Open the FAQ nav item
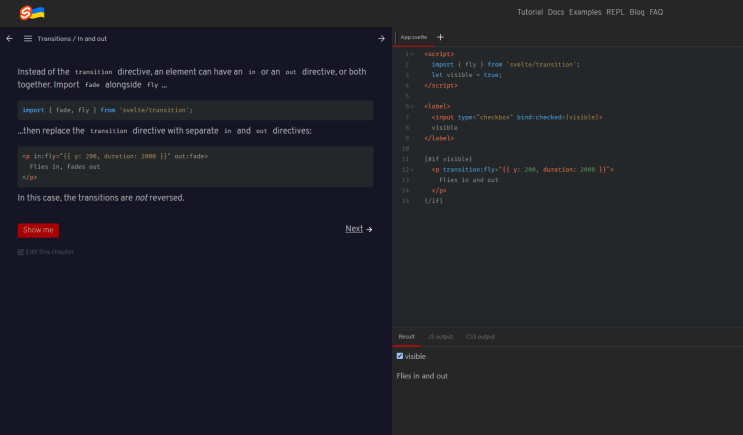Viewport: 743px width, 435px height. tap(656, 12)
